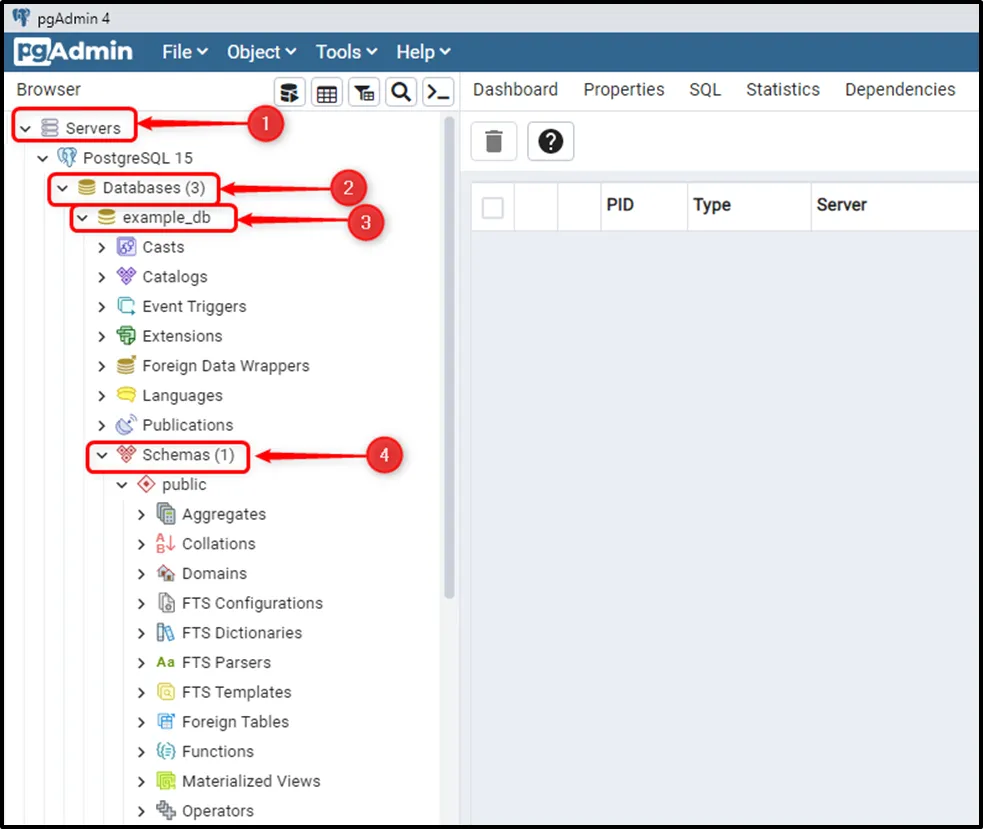Open the Tools menu
The width and height of the screenshot is (983, 829).
[346, 52]
